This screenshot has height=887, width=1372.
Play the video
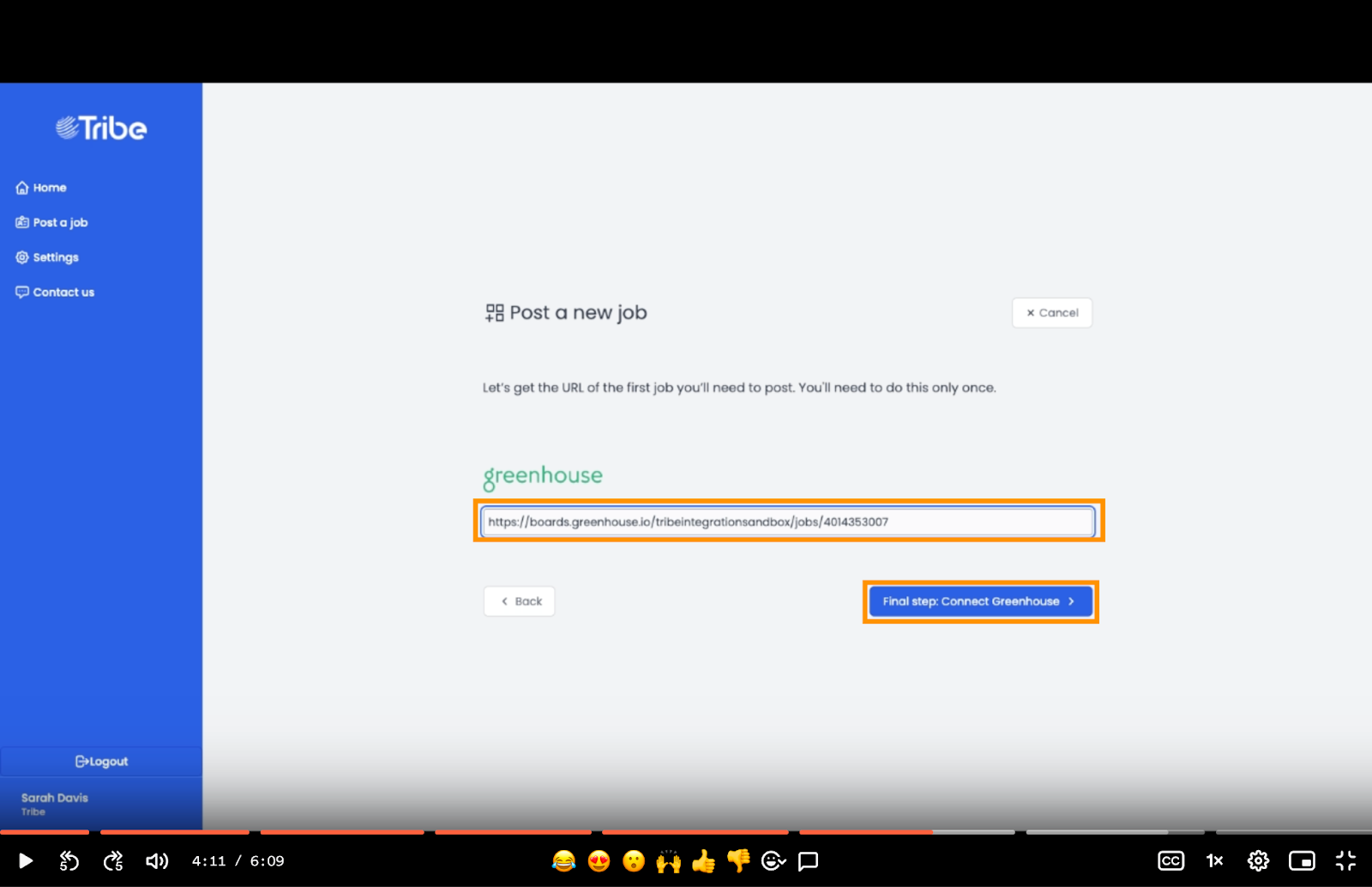26,860
